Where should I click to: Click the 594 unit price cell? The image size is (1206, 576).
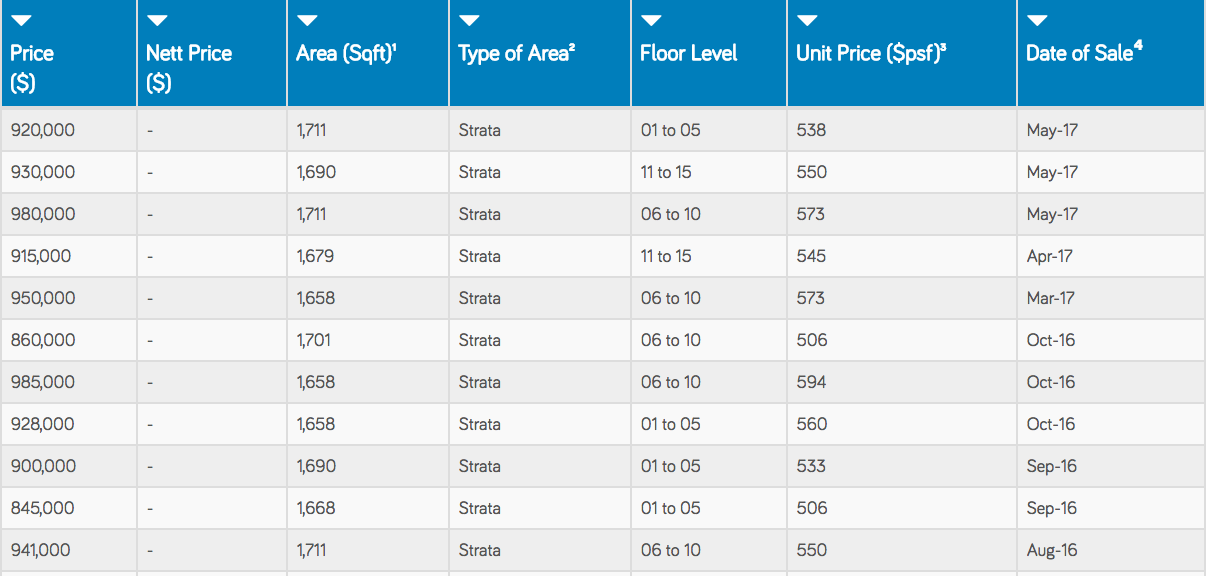[x=902, y=382]
